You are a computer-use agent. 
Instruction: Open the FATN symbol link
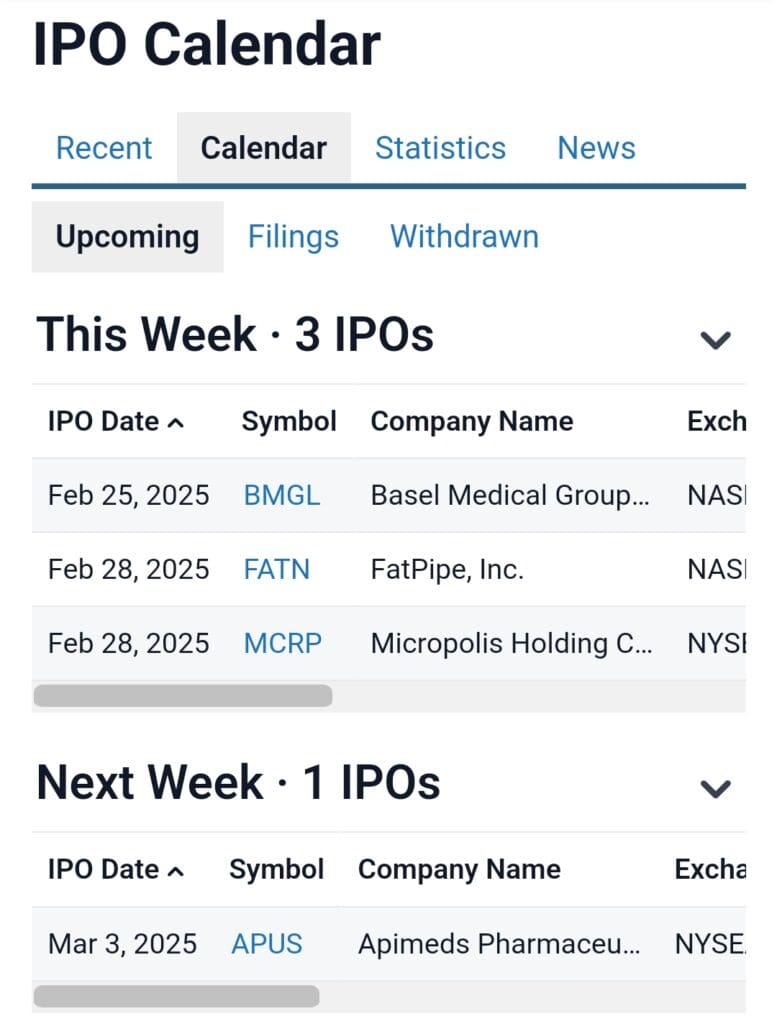pos(277,569)
